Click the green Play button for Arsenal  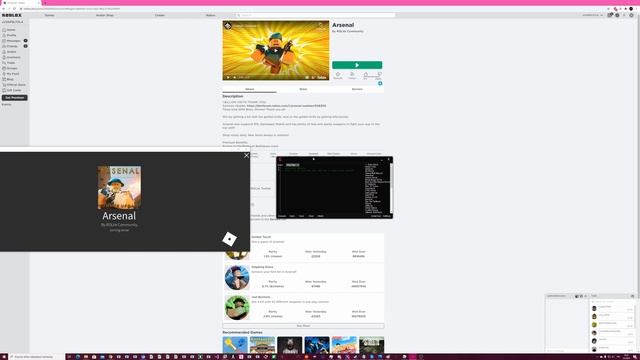tap(357, 65)
